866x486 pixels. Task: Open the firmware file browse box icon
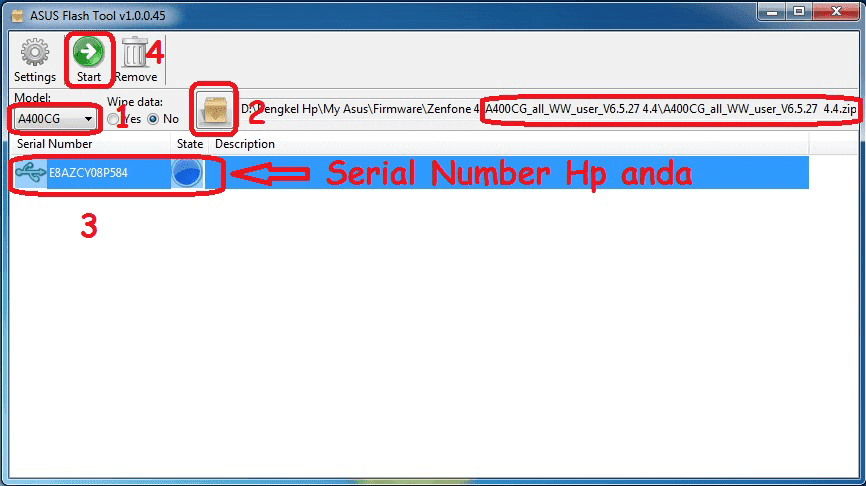point(214,109)
